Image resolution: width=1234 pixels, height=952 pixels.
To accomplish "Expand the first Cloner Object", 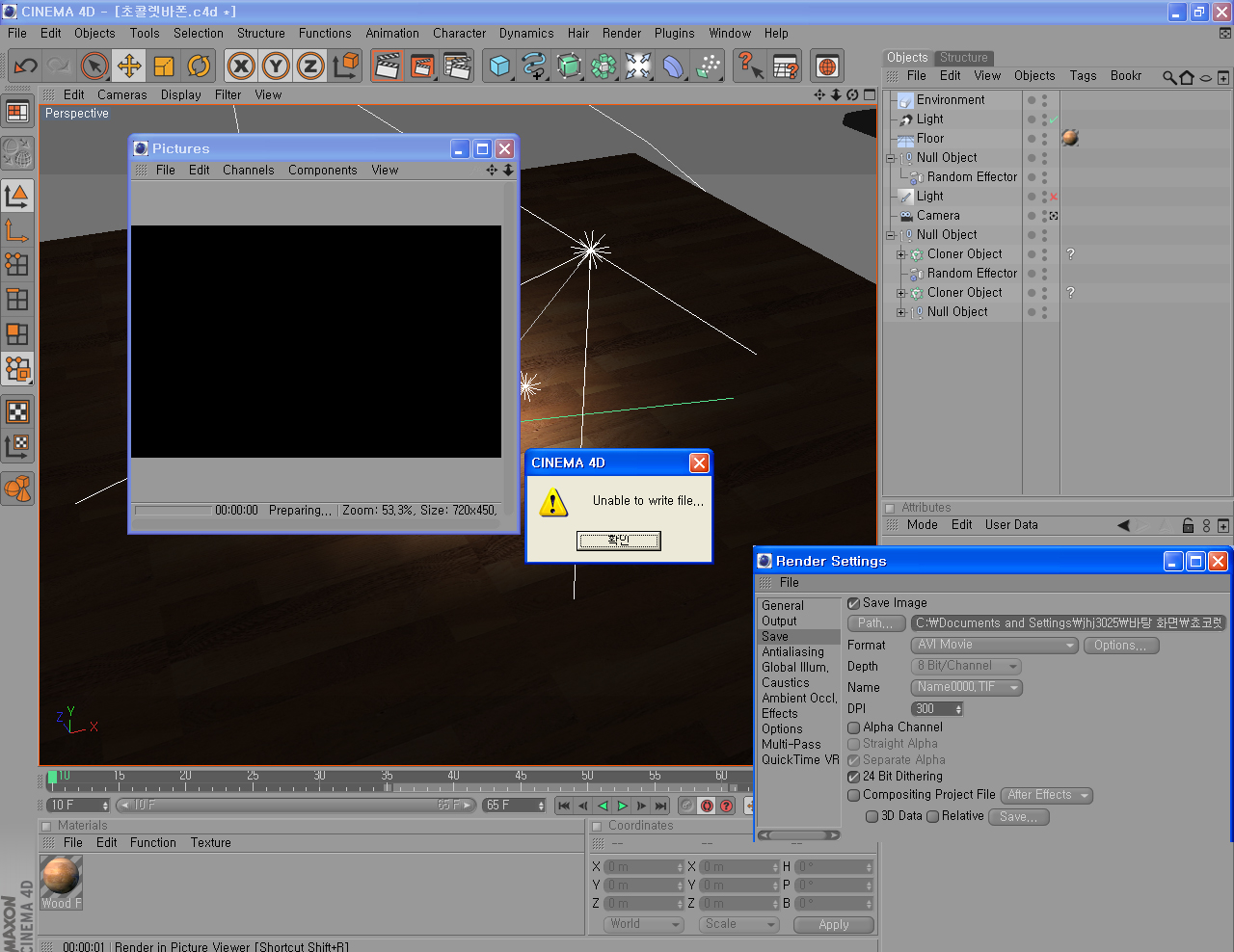I will pyautogui.click(x=901, y=254).
